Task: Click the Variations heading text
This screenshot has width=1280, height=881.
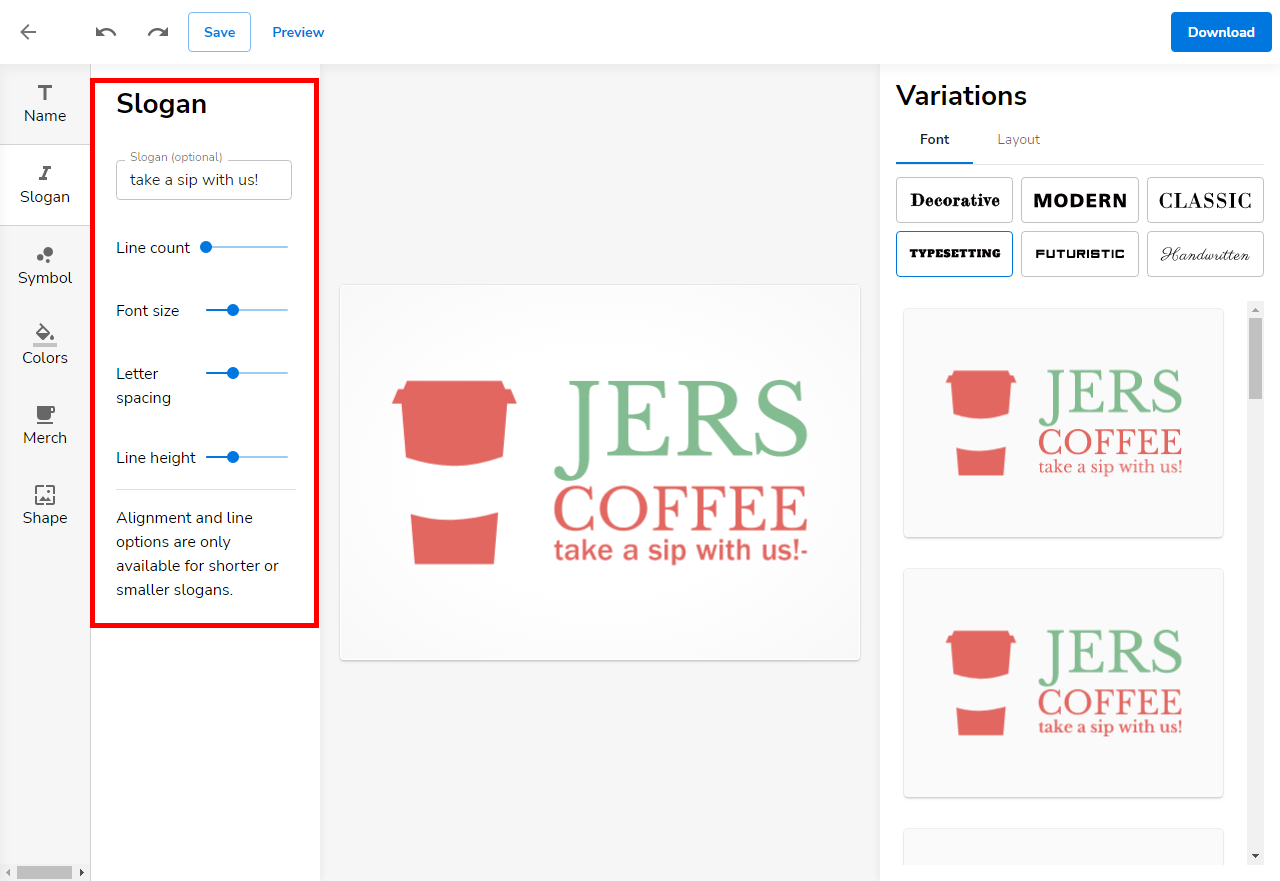Action: [x=961, y=96]
